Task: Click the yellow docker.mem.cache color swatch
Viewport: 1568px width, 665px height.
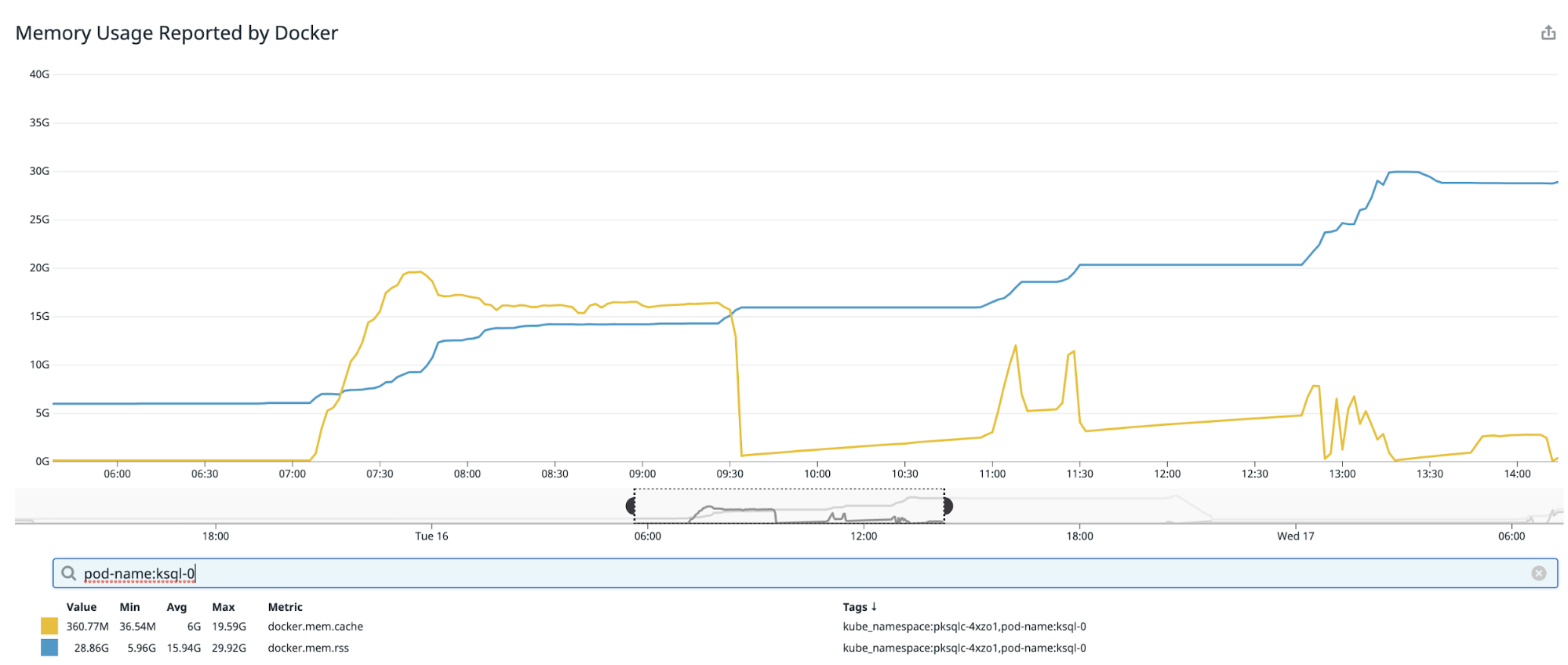Action: coord(49,627)
